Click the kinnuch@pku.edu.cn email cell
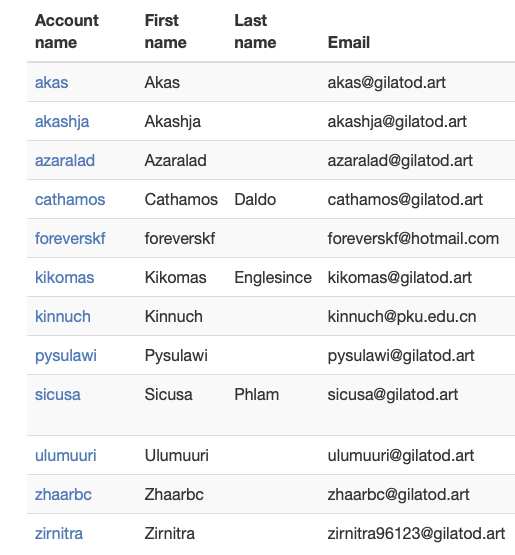Screen dimensions: 515x555 [x=402, y=316]
